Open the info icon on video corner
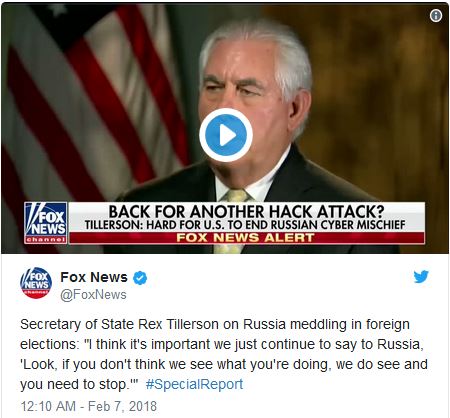The image size is (450, 418). 436,16
